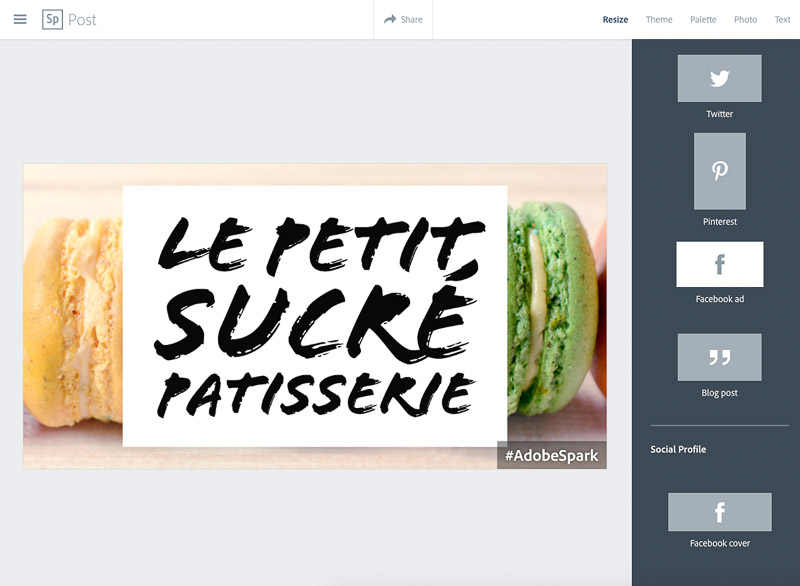
Task: Click the Twitter label text
Action: pyautogui.click(x=719, y=114)
